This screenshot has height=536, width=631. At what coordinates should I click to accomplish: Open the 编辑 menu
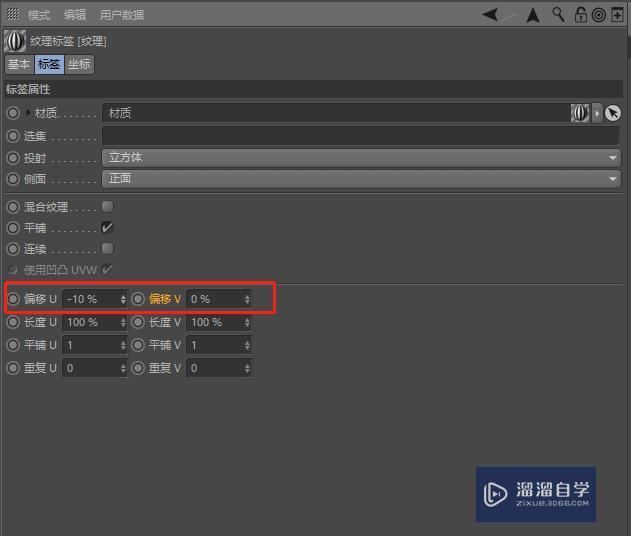pyautogui.click(x=74, y=15)
